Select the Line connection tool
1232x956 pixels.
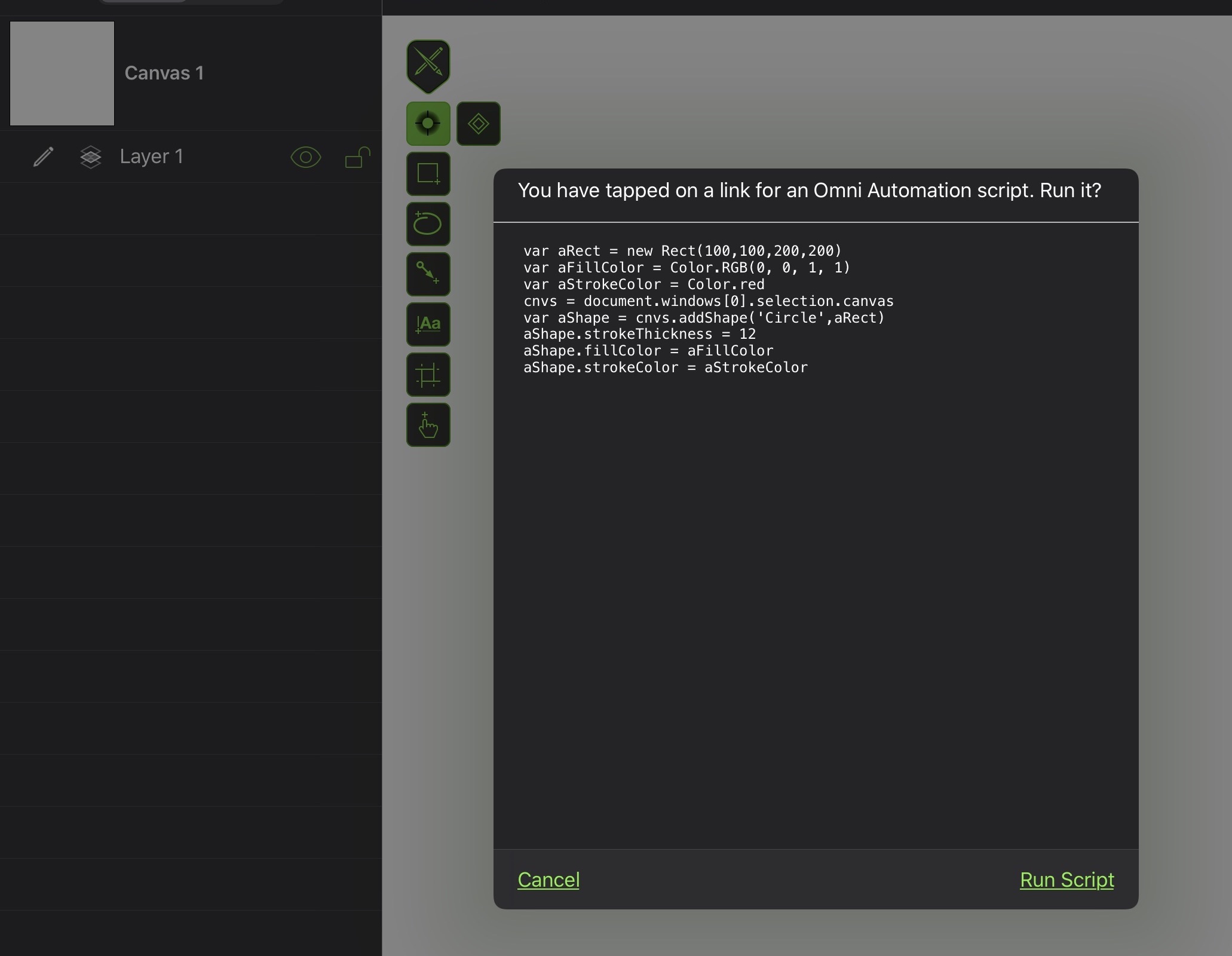tap(428, 274)
